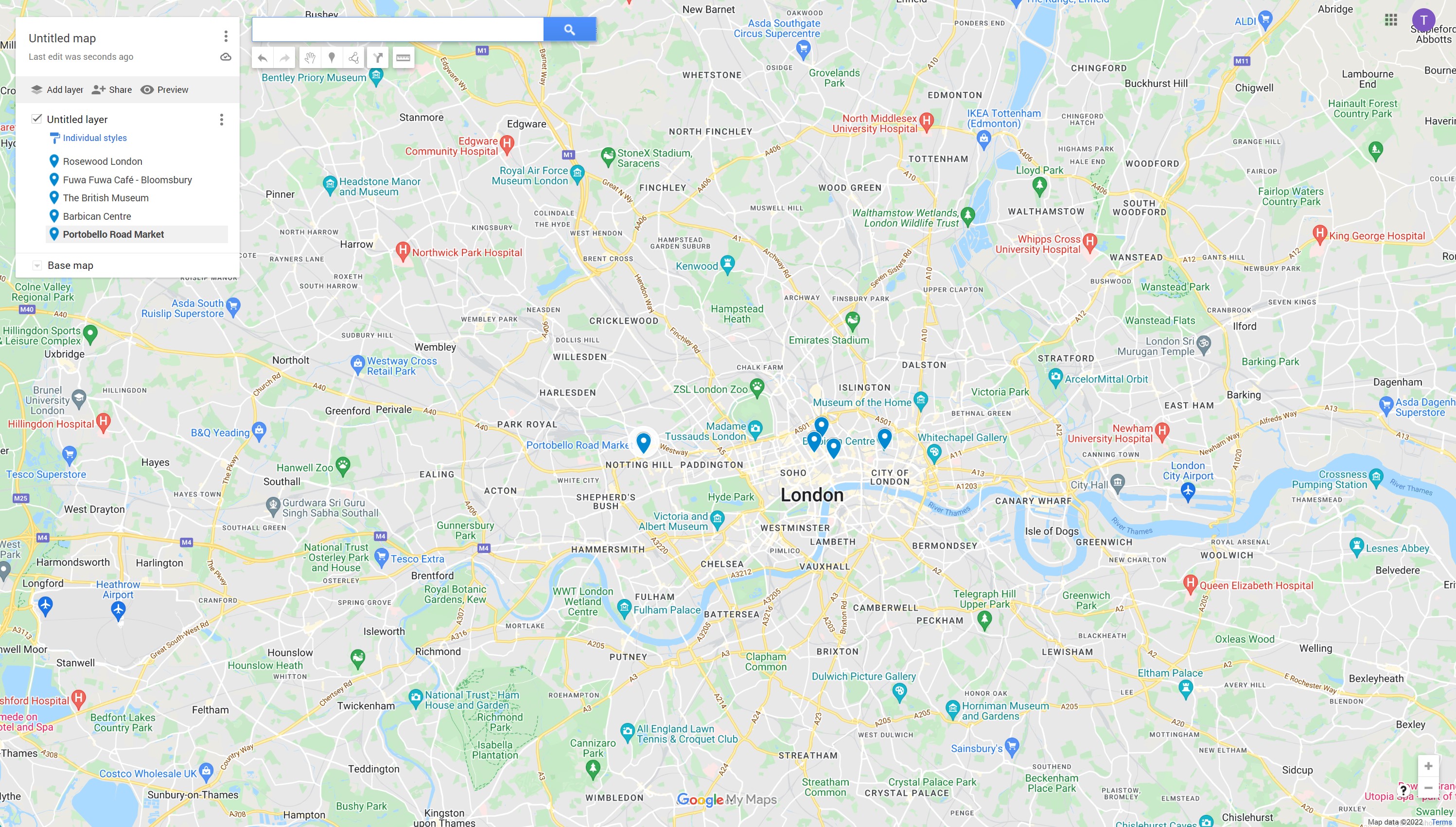Click the share icon for the map
Viewport: 1456px width, 827px height.
(x=113, y=90)
